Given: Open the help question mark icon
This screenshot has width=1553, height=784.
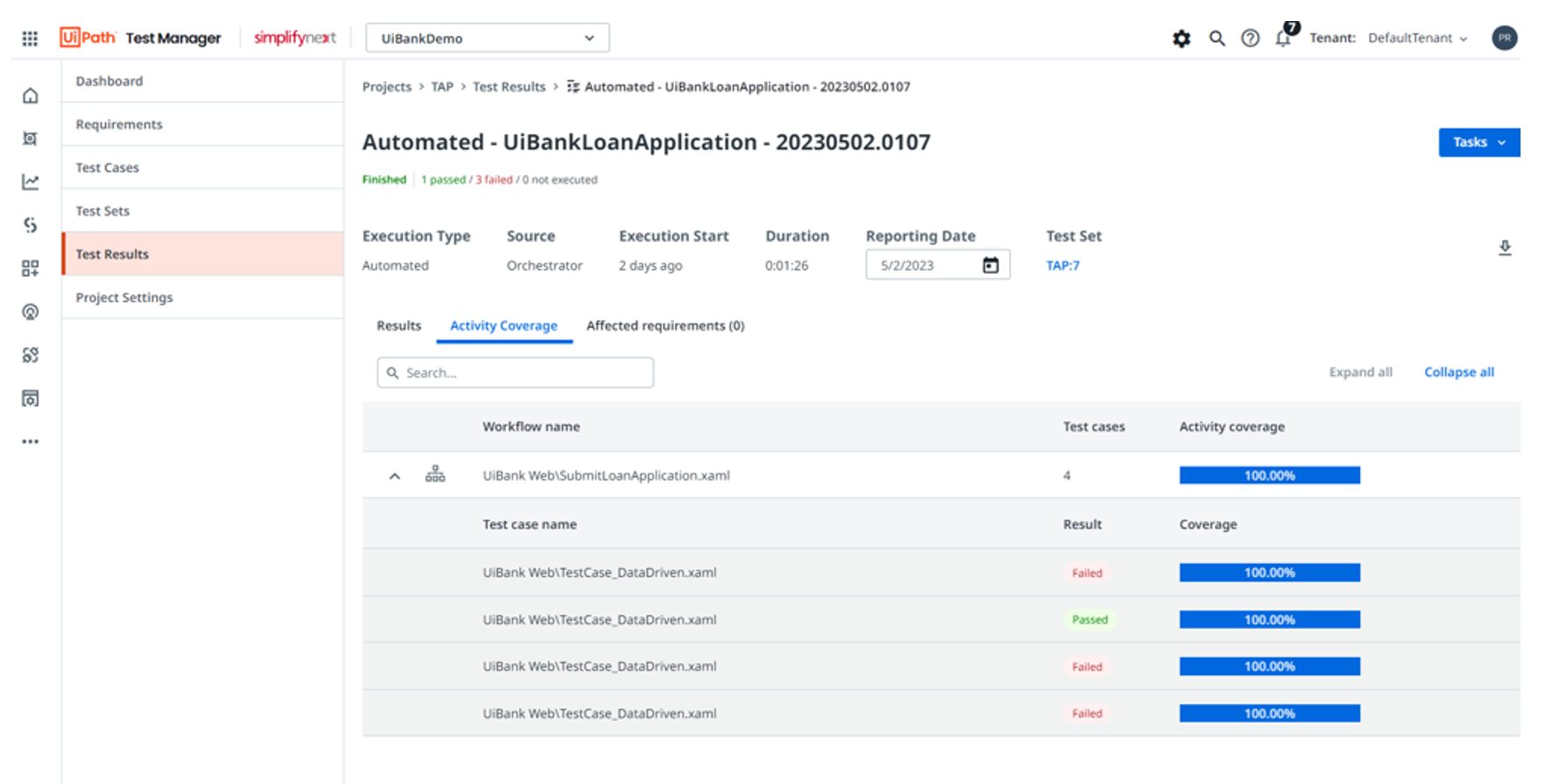Looking at the screenshot, I should [x=1250, y=39].
